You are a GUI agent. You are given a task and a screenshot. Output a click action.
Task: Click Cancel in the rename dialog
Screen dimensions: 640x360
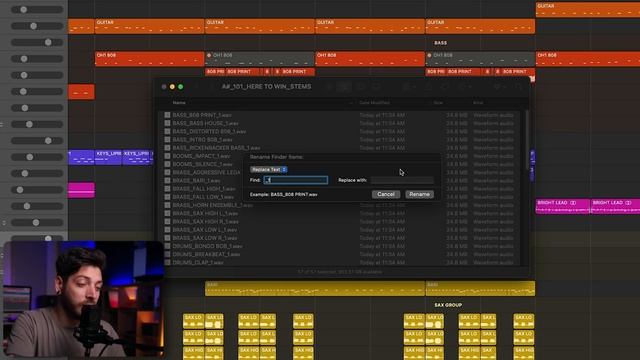(386, 194)
